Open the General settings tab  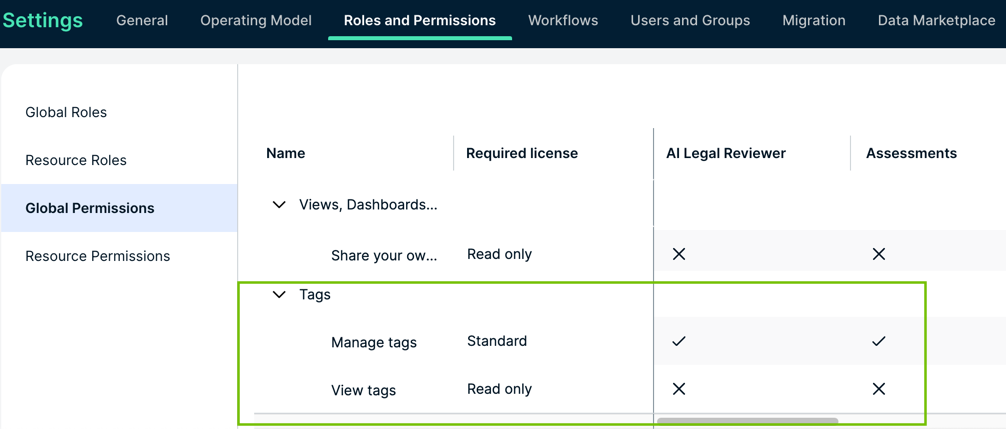pyautogui.click(x=142, y=20)
